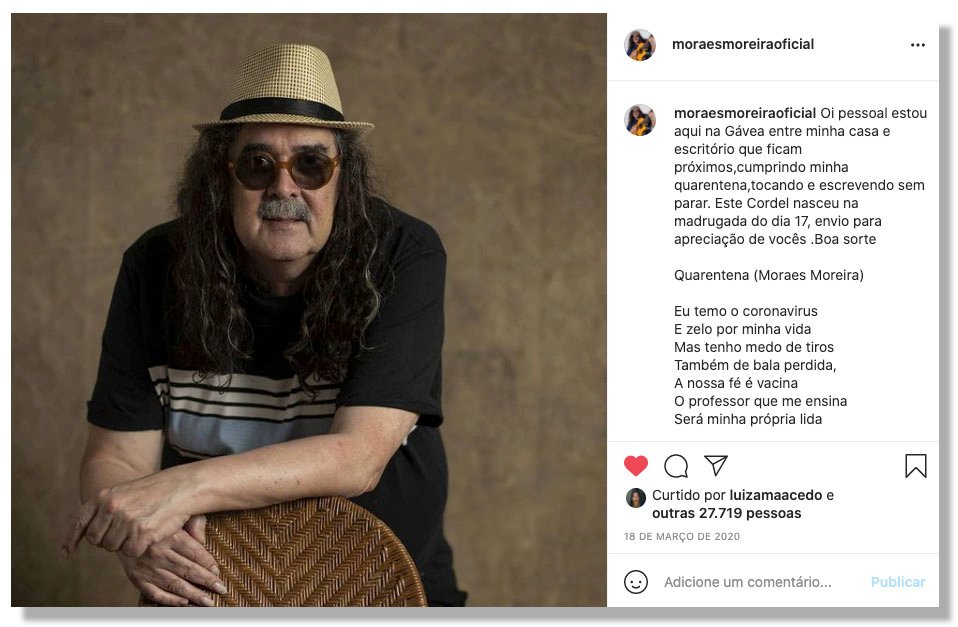Click the header profile avatar of moraesmoreiraoficial

[x=640, y=45]
